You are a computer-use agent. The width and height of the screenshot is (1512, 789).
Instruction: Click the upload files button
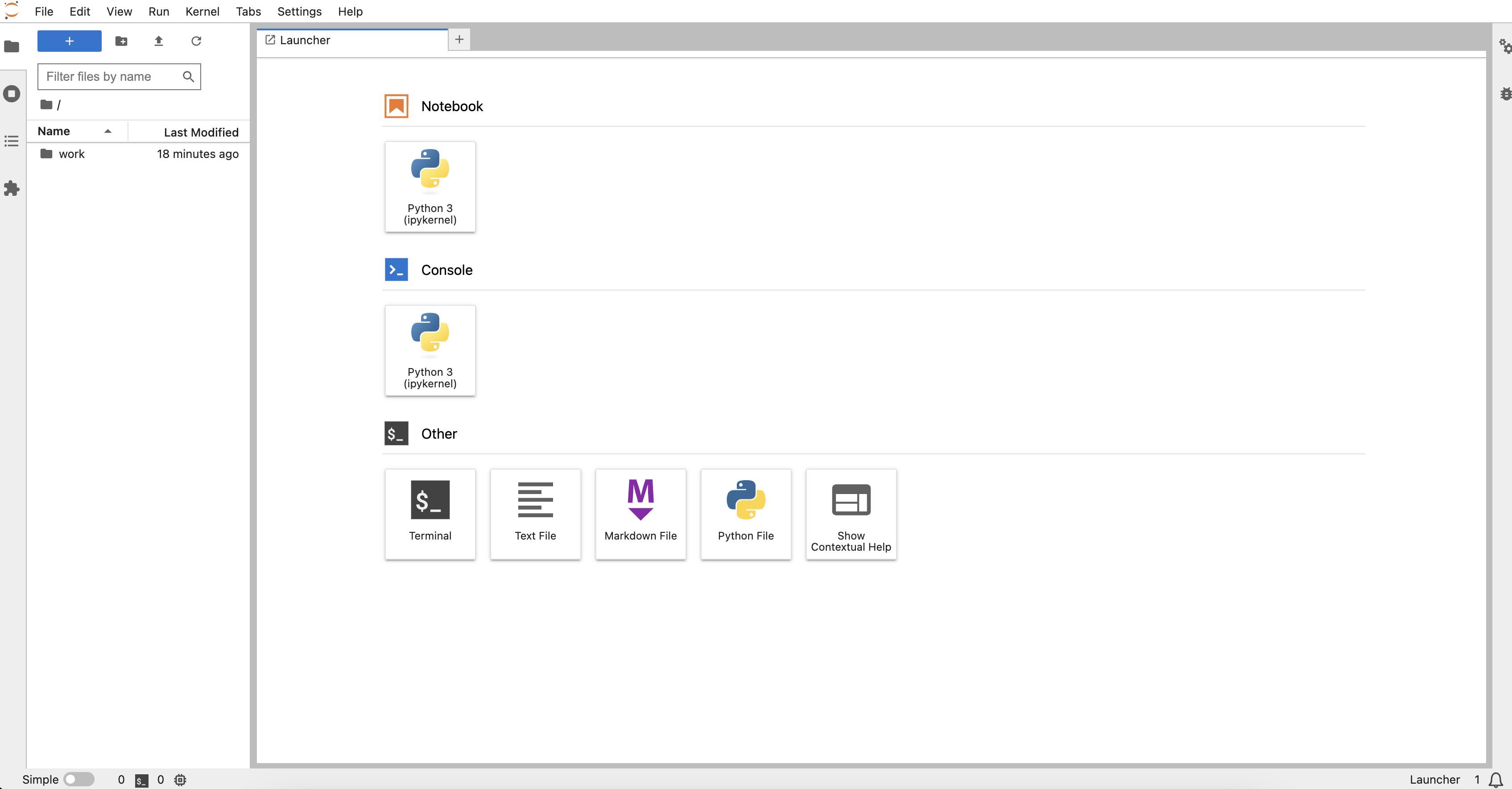(x=158, y=41)
